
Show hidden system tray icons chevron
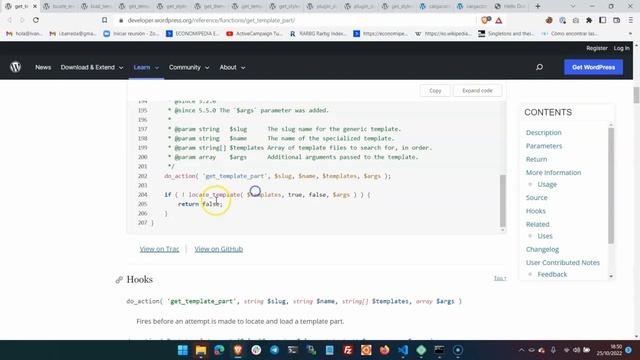click(x=521, y=350)
